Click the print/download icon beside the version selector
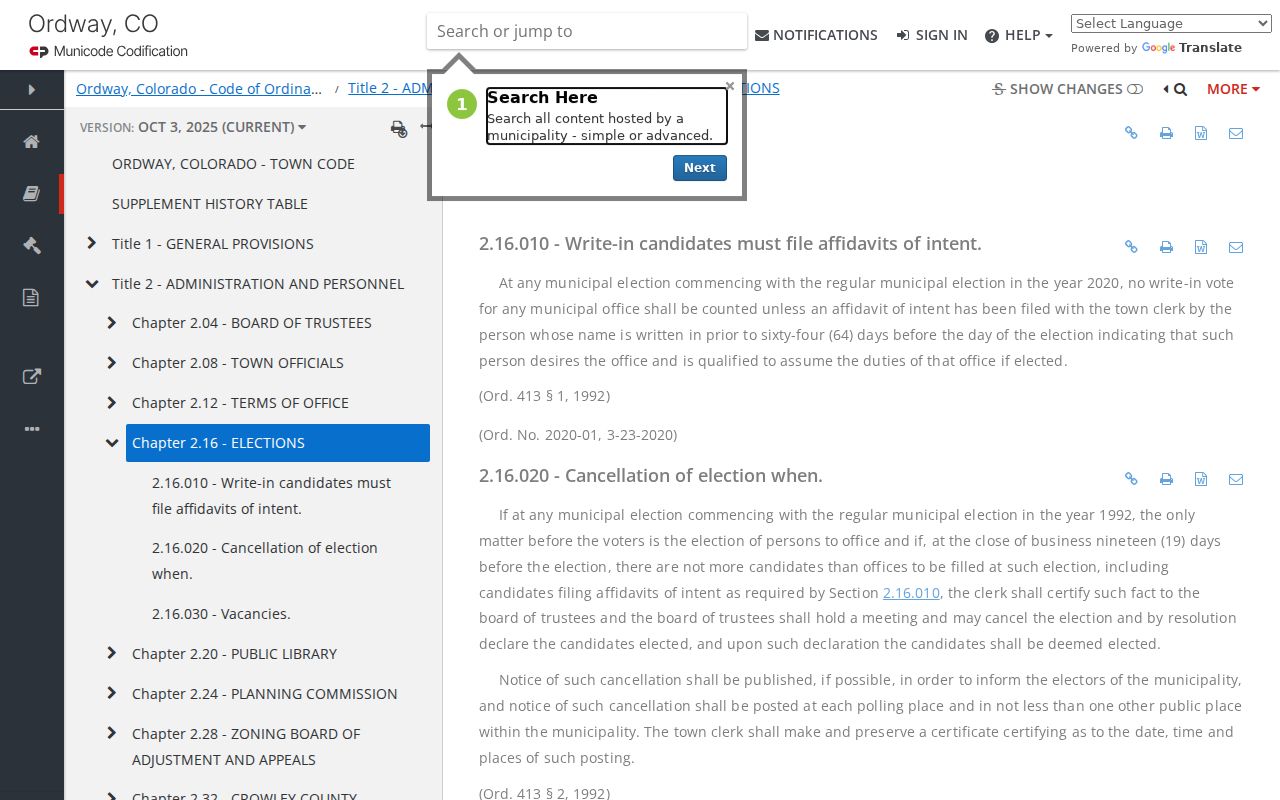 (399, 128)
